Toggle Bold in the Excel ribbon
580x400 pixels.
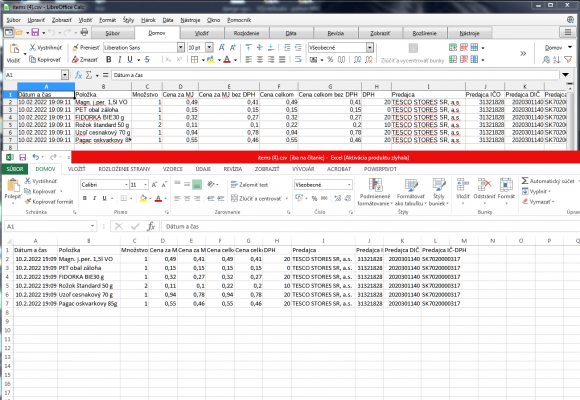85,198
